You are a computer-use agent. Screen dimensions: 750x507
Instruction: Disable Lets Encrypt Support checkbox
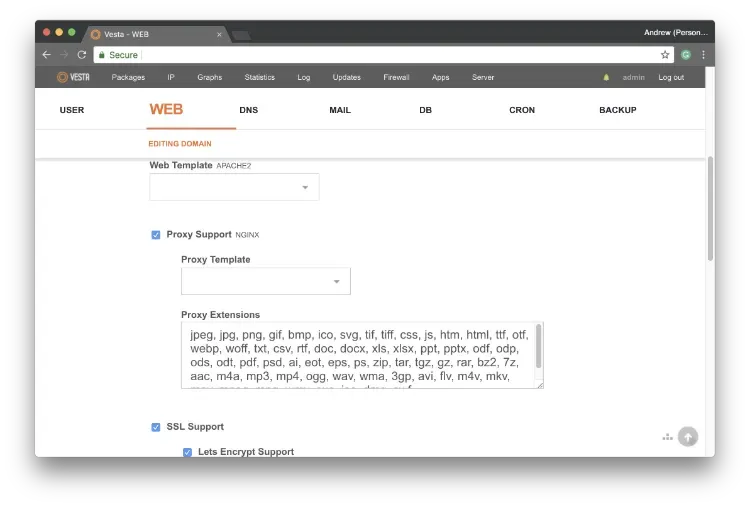tap(187, 452)
